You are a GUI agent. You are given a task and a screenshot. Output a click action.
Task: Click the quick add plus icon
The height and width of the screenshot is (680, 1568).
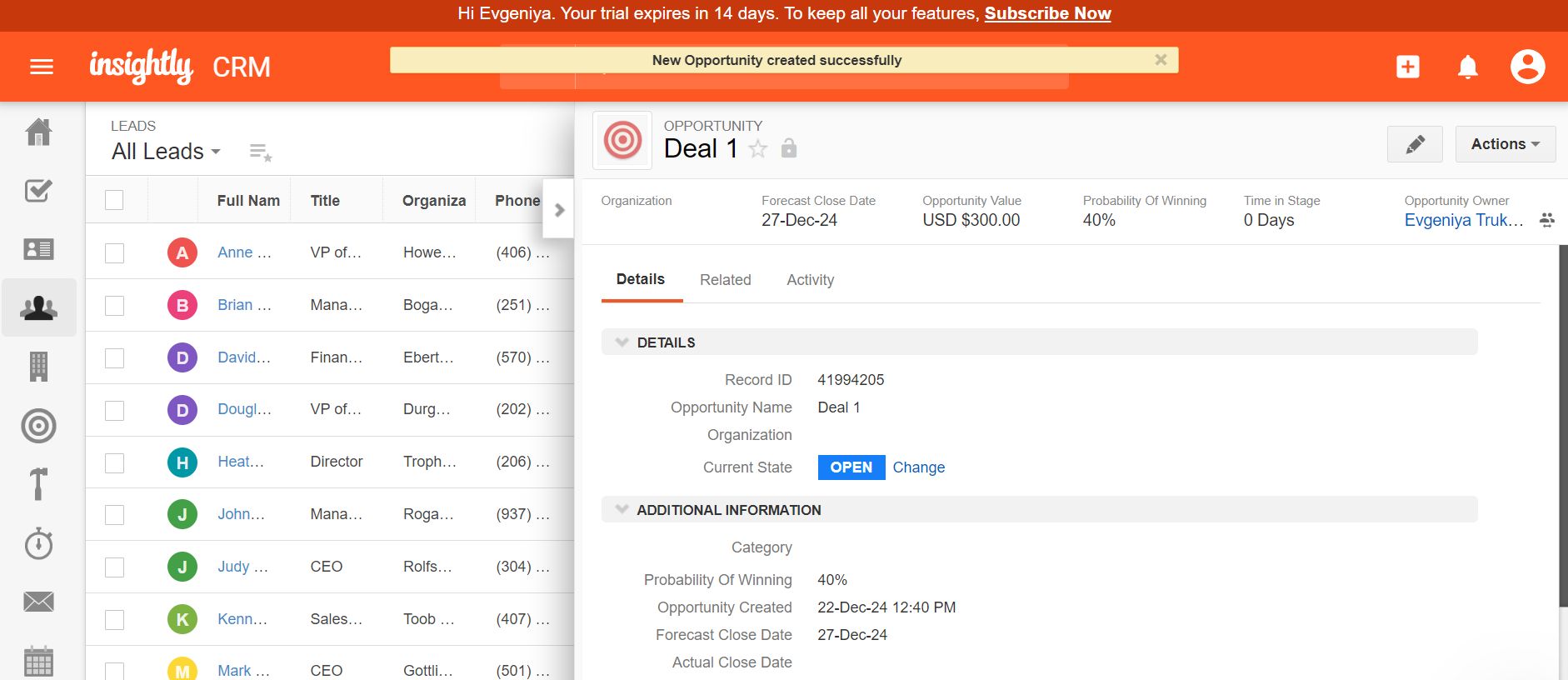point(1407,67)
